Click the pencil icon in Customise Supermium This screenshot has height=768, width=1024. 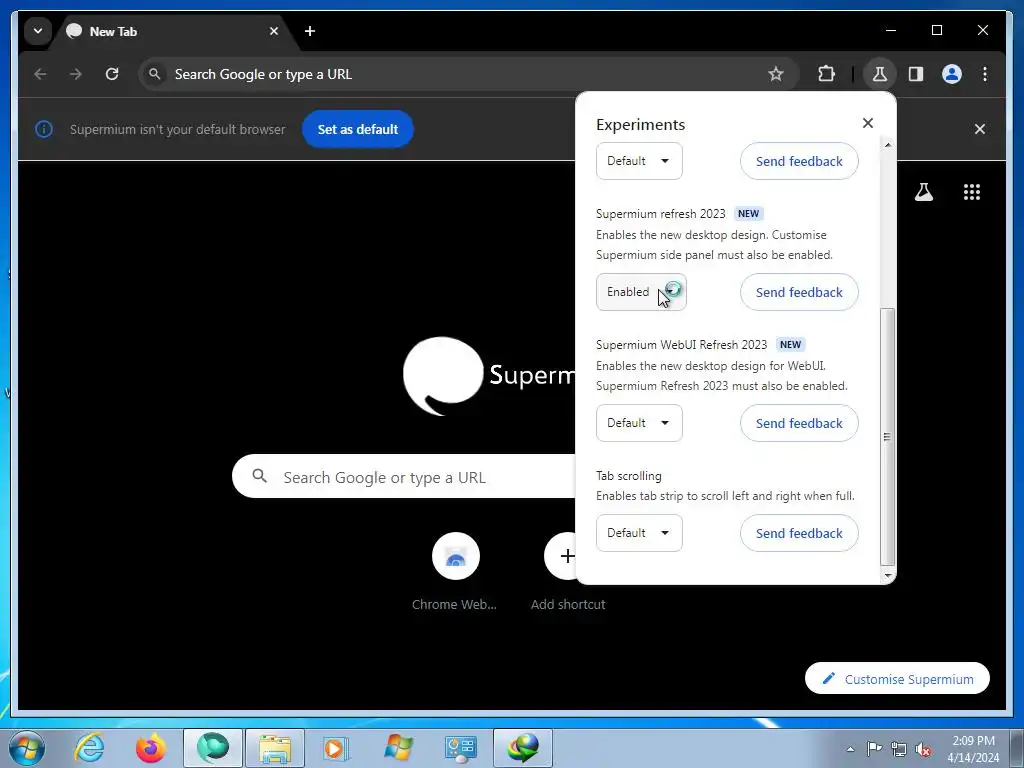click(828, 679)
